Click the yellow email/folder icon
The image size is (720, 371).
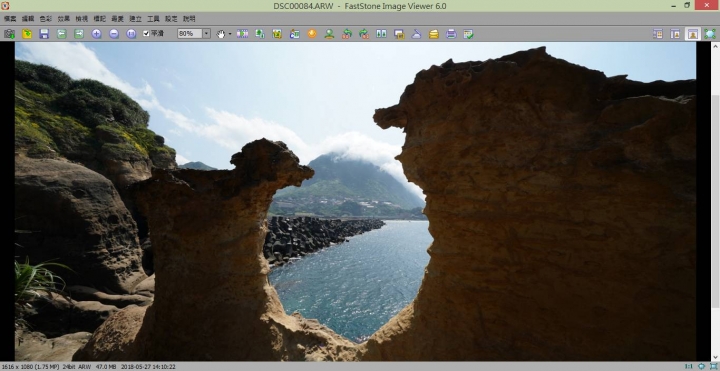coord(434,34)
